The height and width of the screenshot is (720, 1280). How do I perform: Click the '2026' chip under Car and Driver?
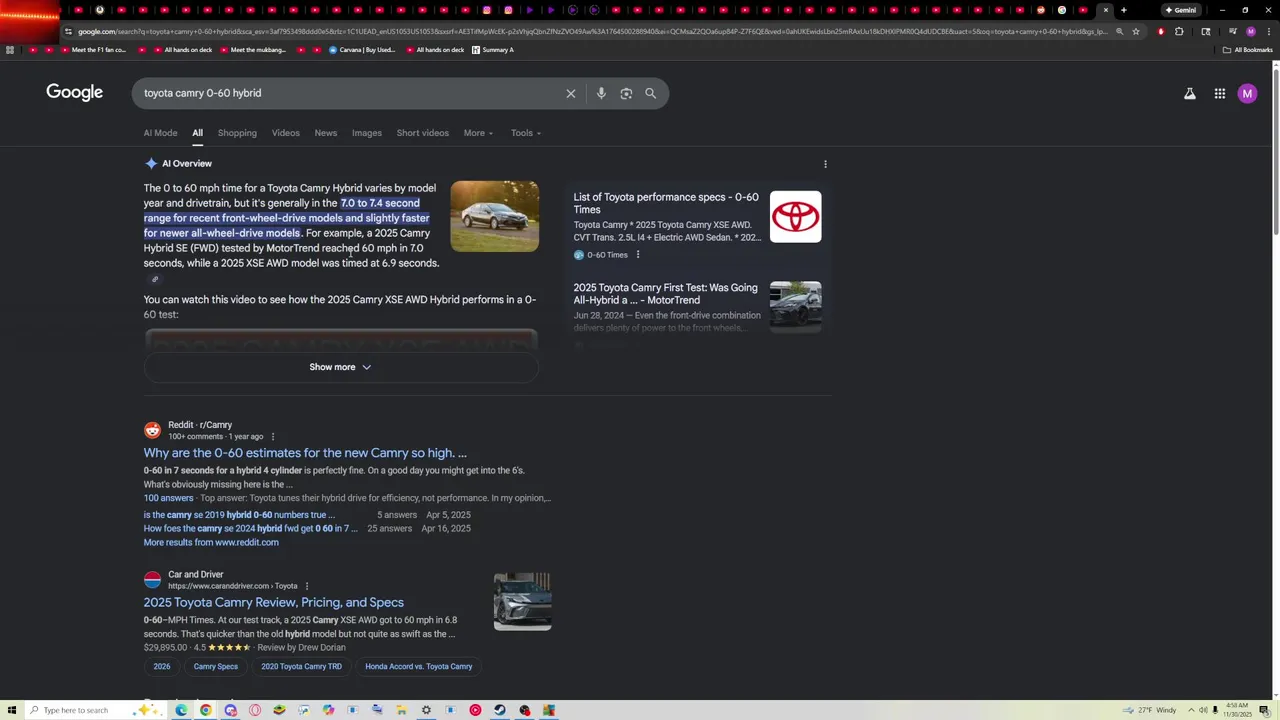point(162,667)
